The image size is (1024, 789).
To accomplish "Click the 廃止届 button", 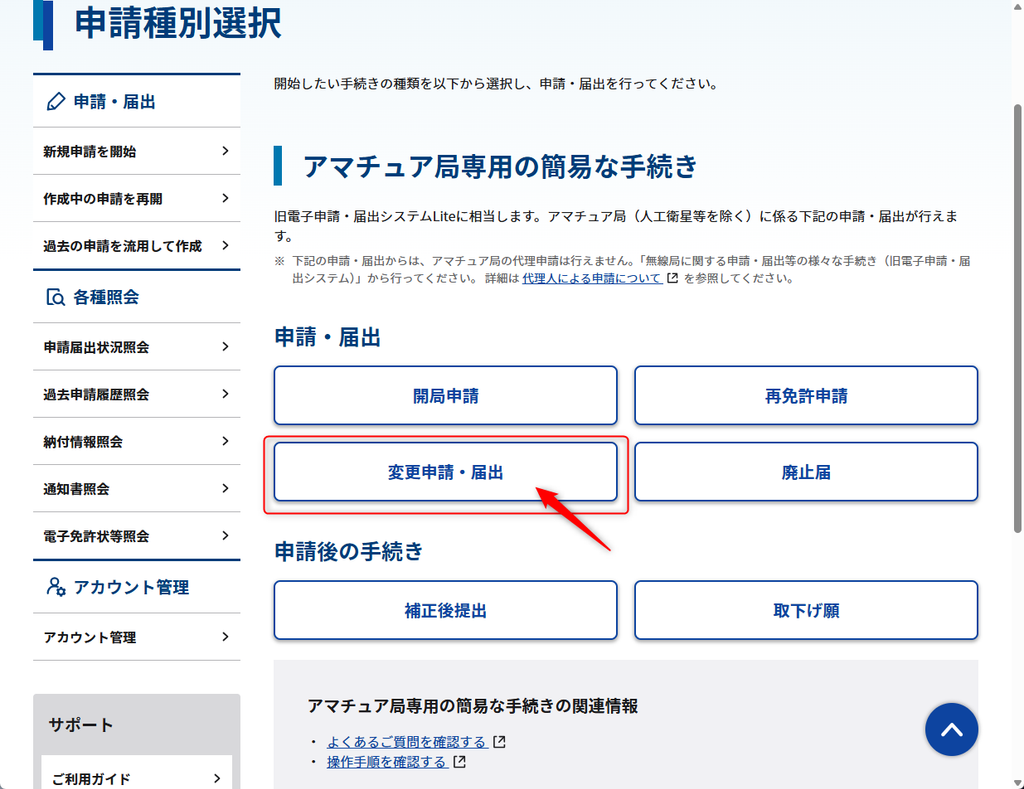I will pos(806,472).
